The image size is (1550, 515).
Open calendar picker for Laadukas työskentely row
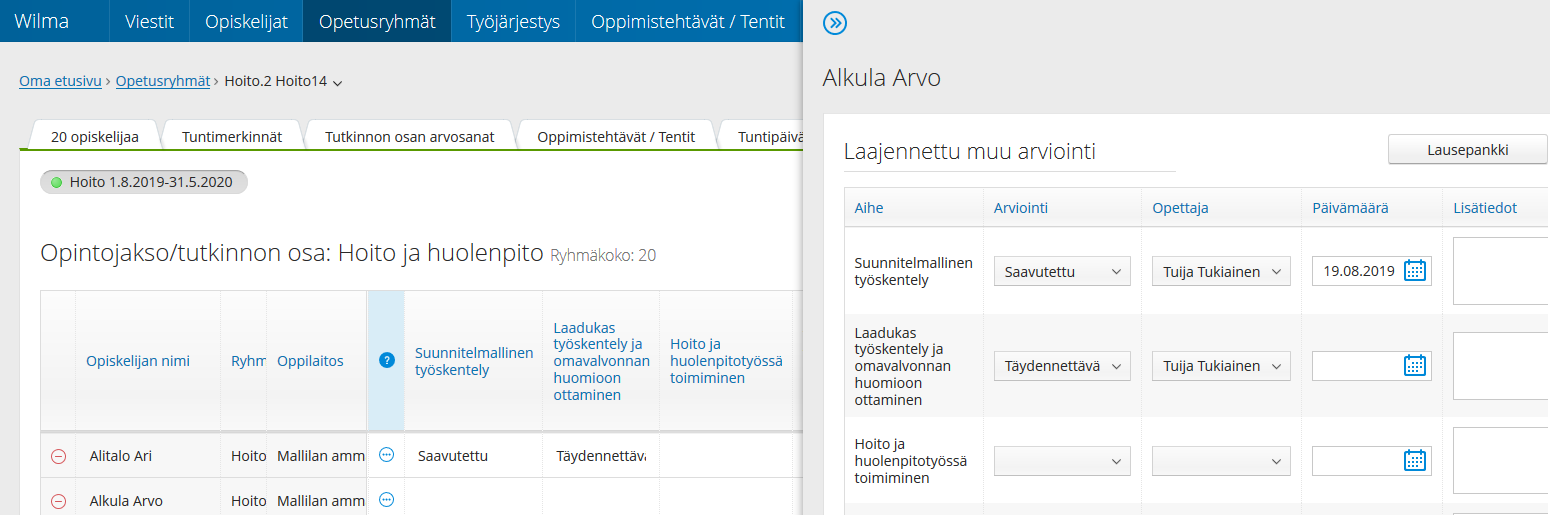[1414, 366]
